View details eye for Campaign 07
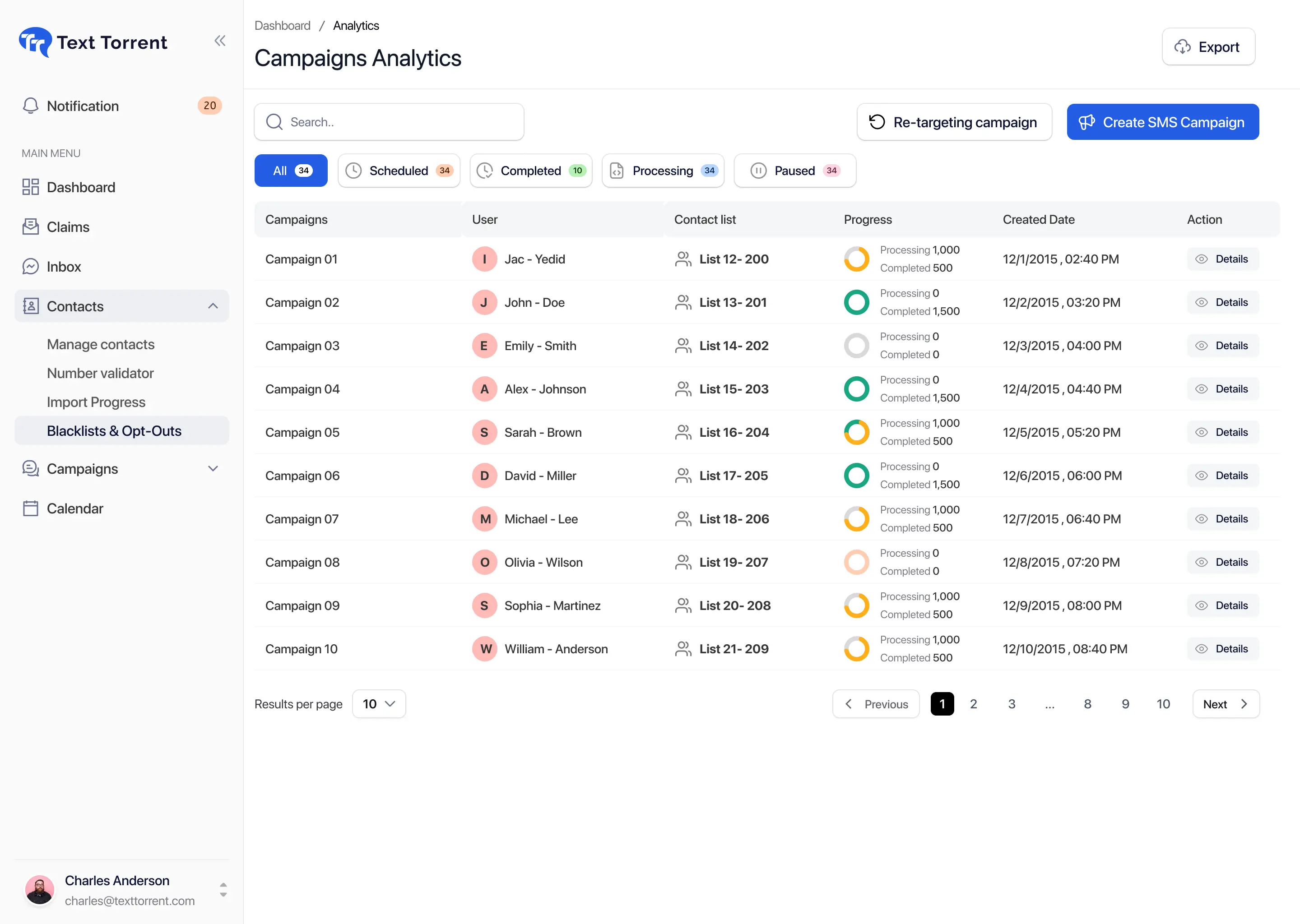The height and width of the screenshot is (924, 1300). tap(1201, 519)
